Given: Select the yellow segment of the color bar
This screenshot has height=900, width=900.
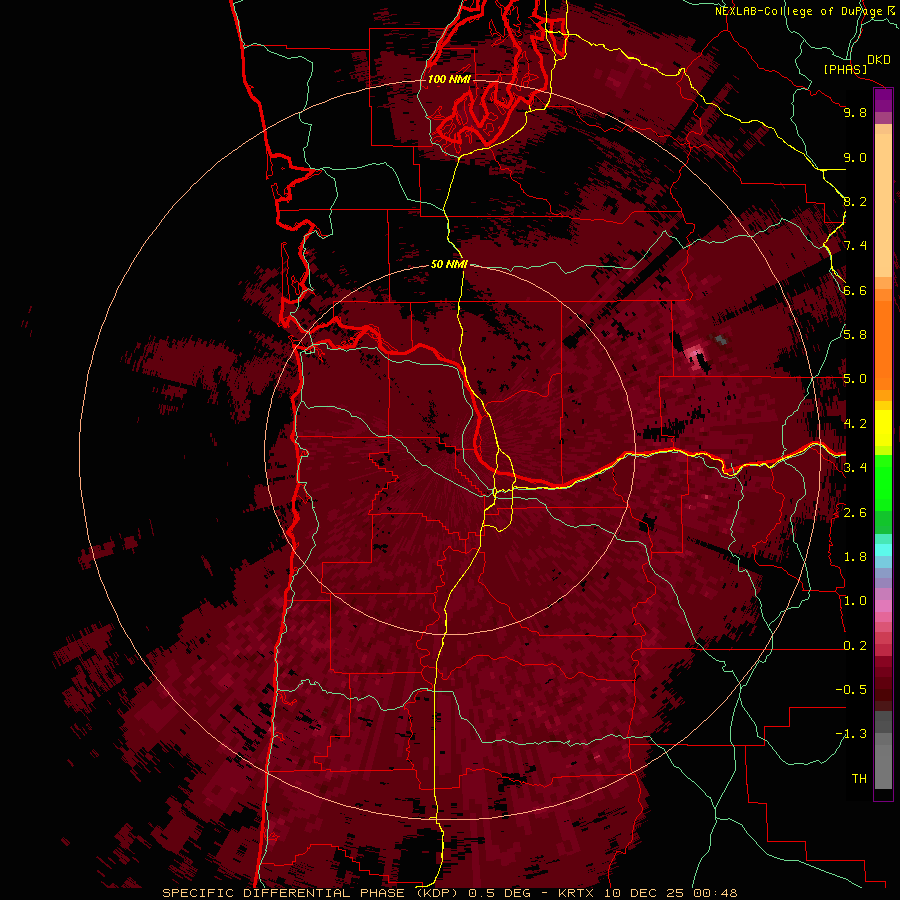Looking at the screenshot, I should pyautogui.click(x=883, y=428).
